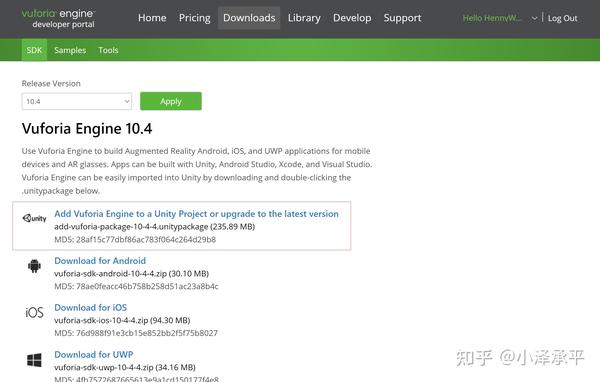
Task: Click the iOS platform icon
Action: point(34,313)
